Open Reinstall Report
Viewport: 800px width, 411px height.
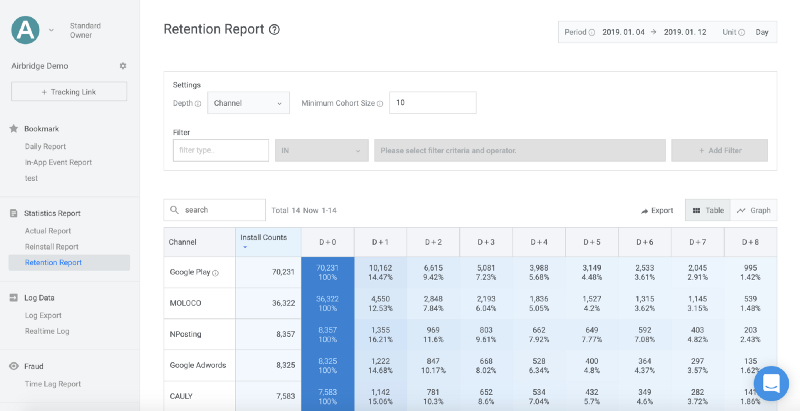coord(52,246)
